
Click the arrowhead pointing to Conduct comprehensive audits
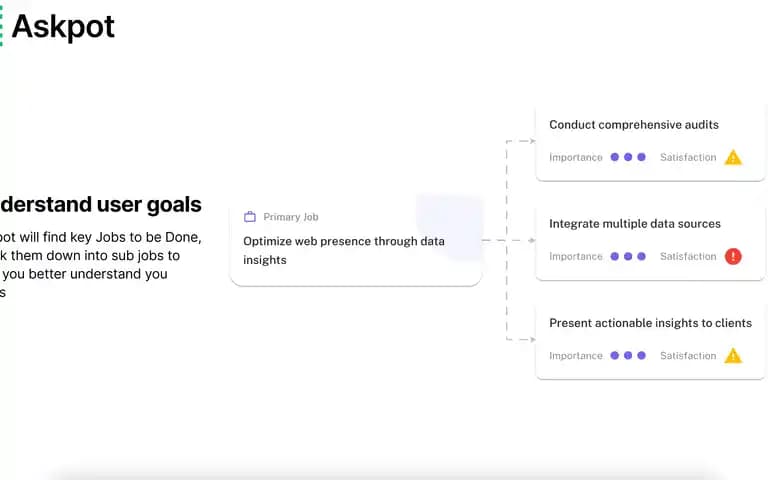coord(532,141)
